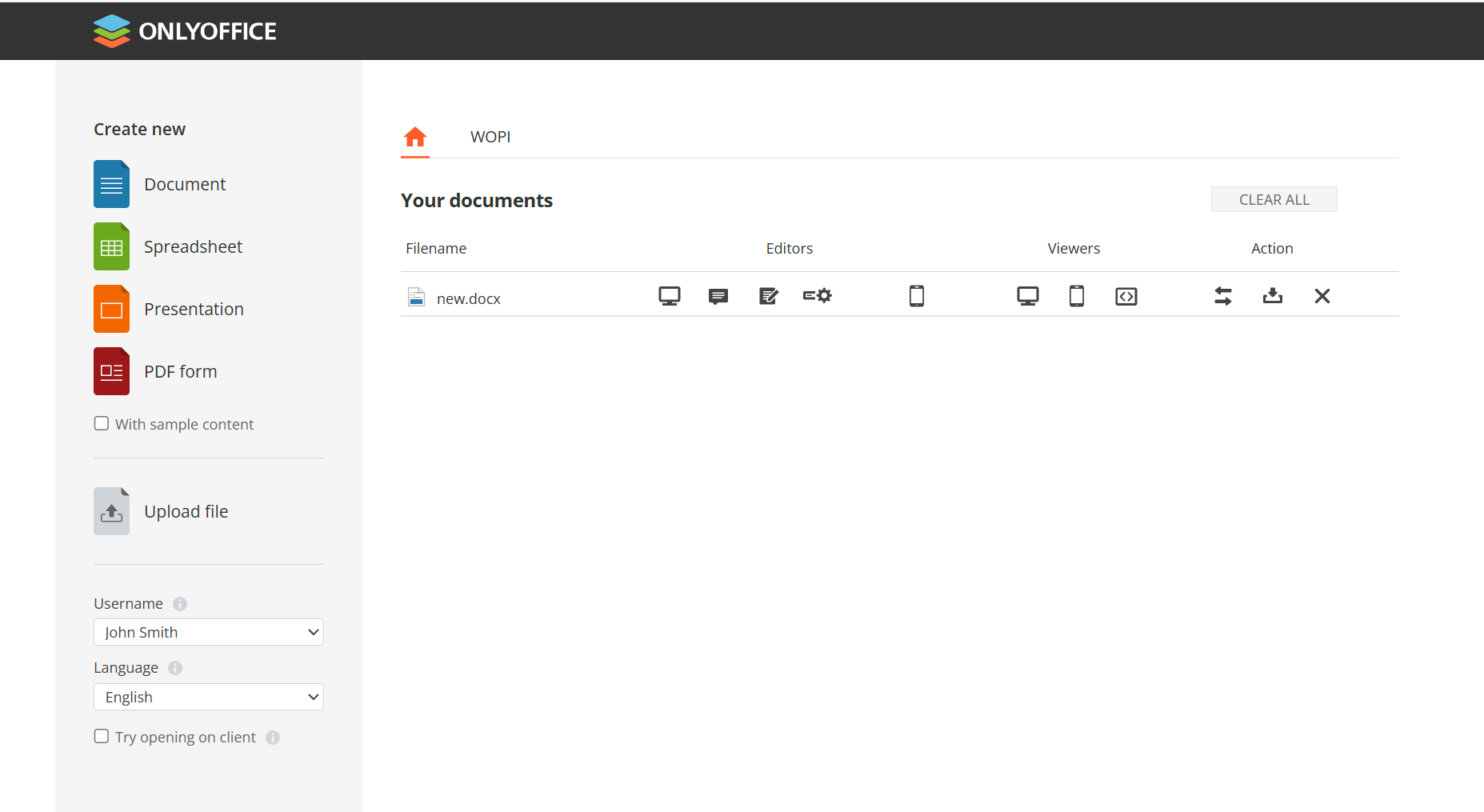Click the Document label link
The height and width of the screenshot is (812, 1484).
185,184
